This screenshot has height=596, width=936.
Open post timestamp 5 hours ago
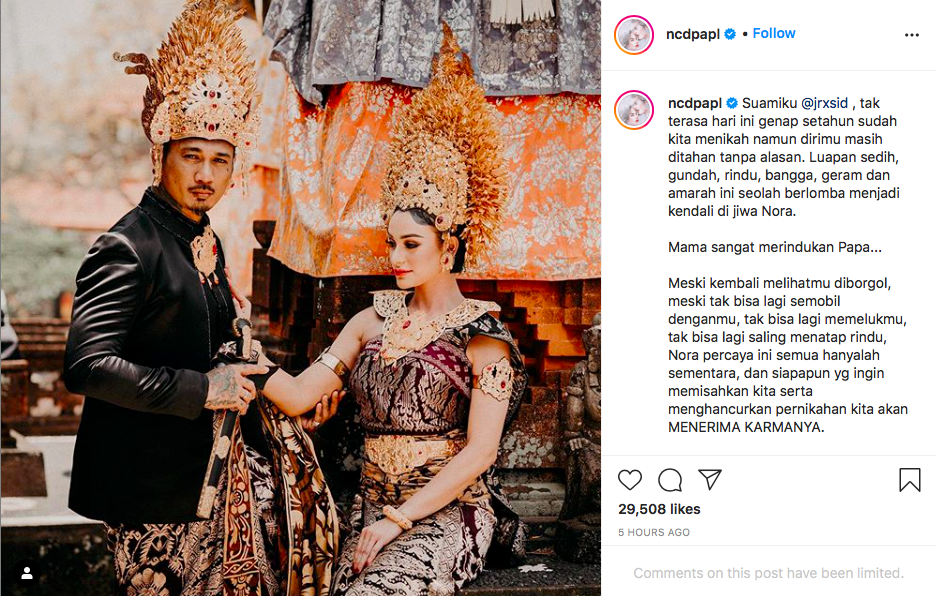pyautogui.click(x=654, y=532)
